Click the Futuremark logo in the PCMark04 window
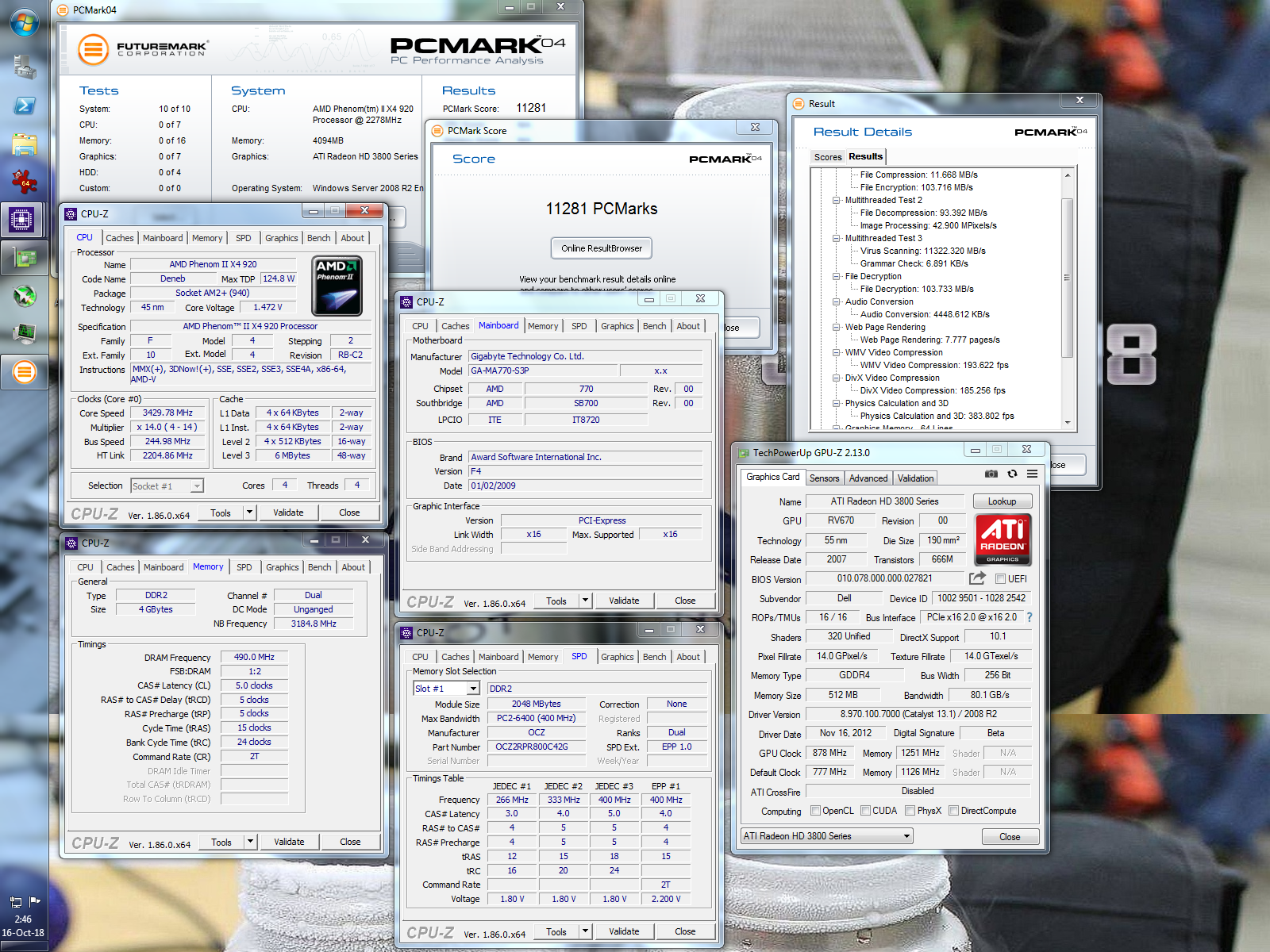 coord(144,49)
